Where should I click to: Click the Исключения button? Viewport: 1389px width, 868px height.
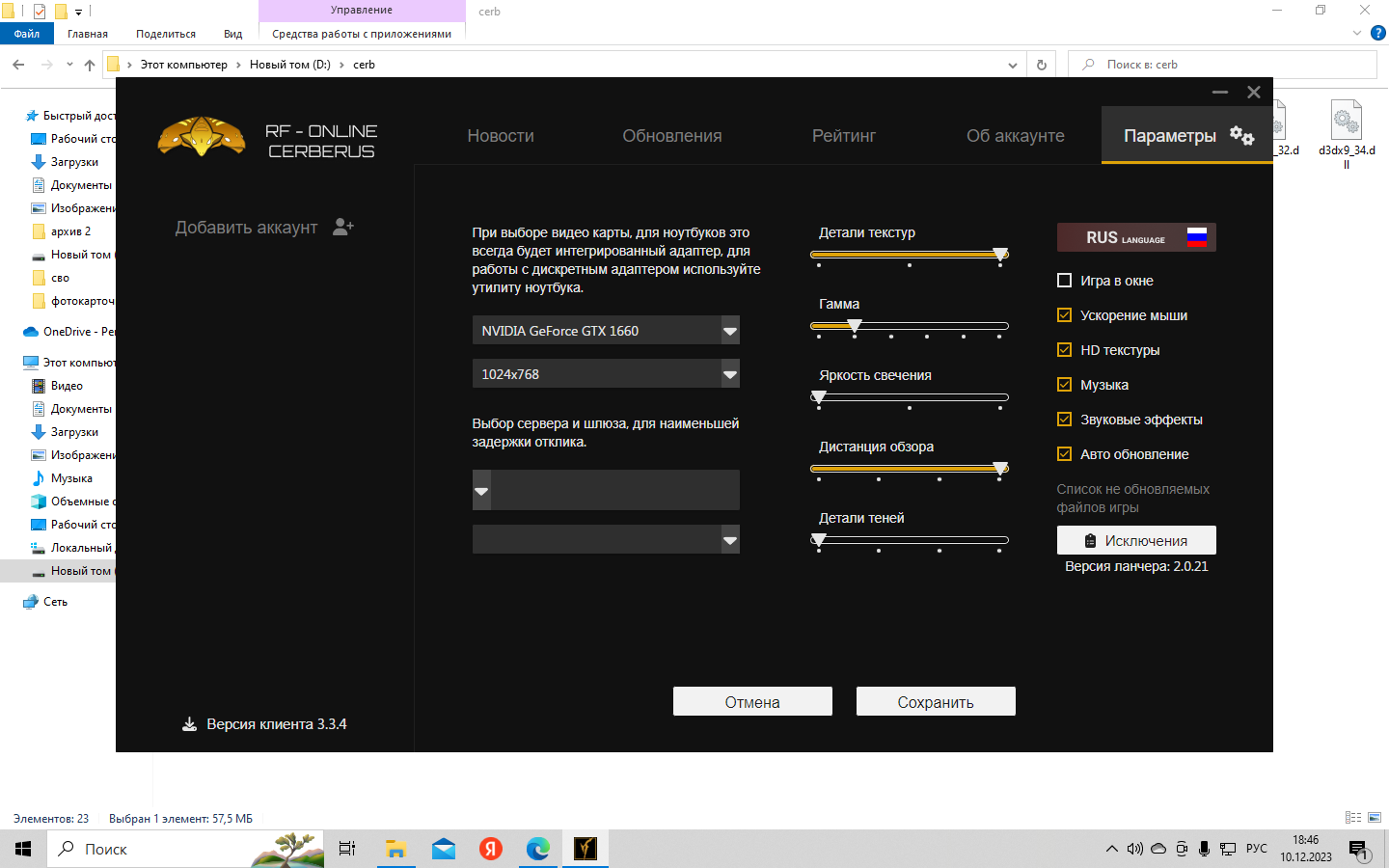1136,540
